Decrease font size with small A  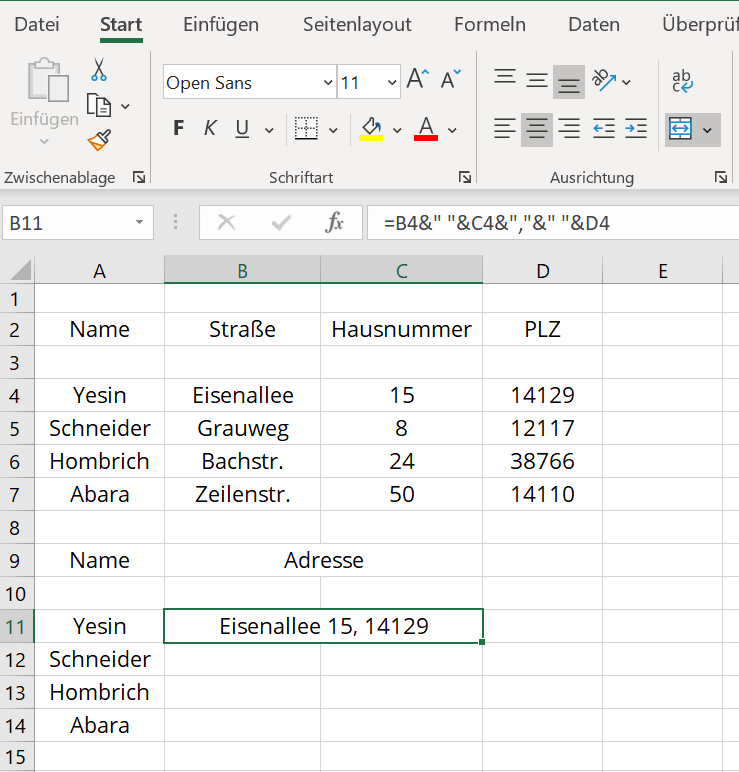(x=450, y=79)
